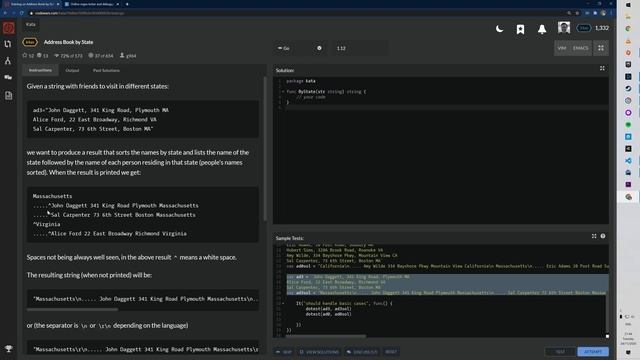Click the horizontal scrollbar under result string

click(72, 309)
